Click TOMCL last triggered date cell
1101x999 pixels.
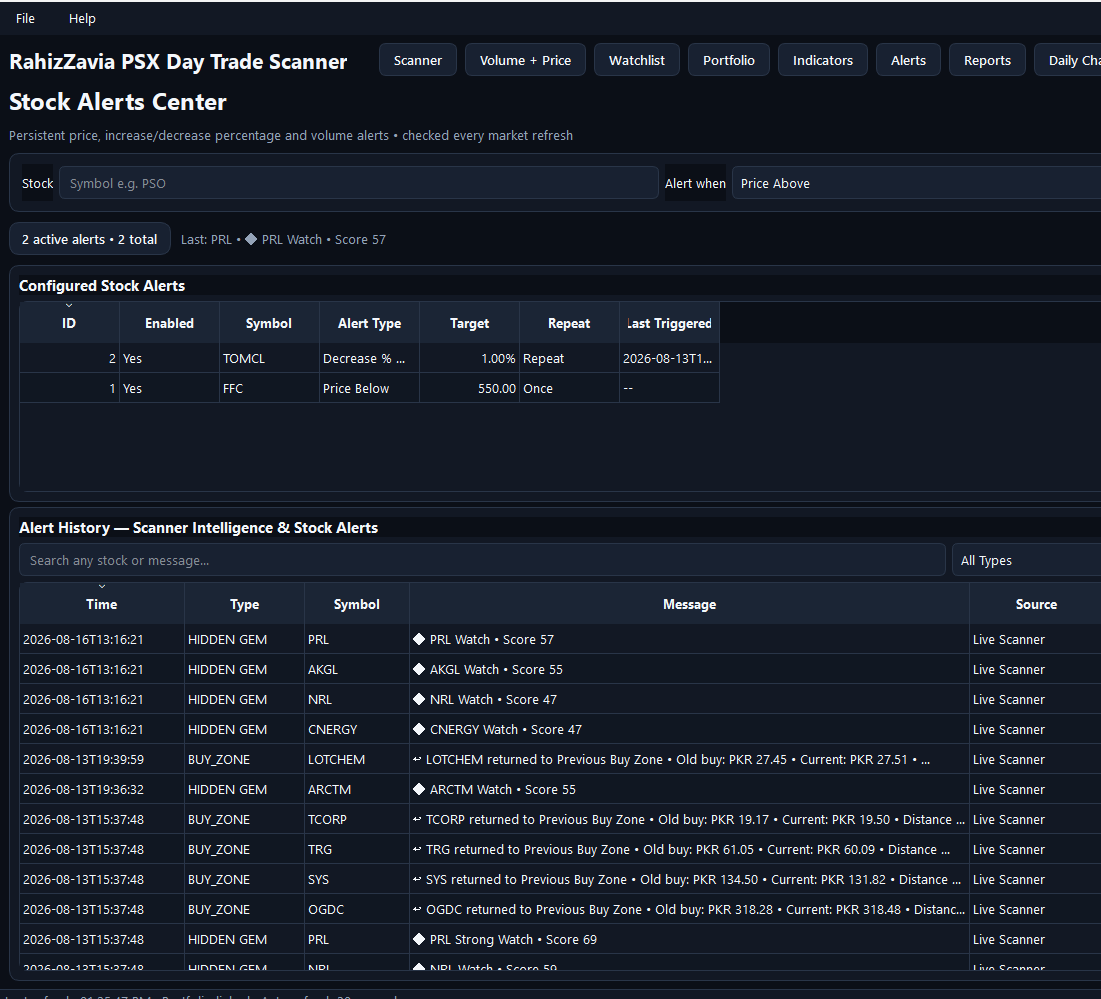coord(669,359)
